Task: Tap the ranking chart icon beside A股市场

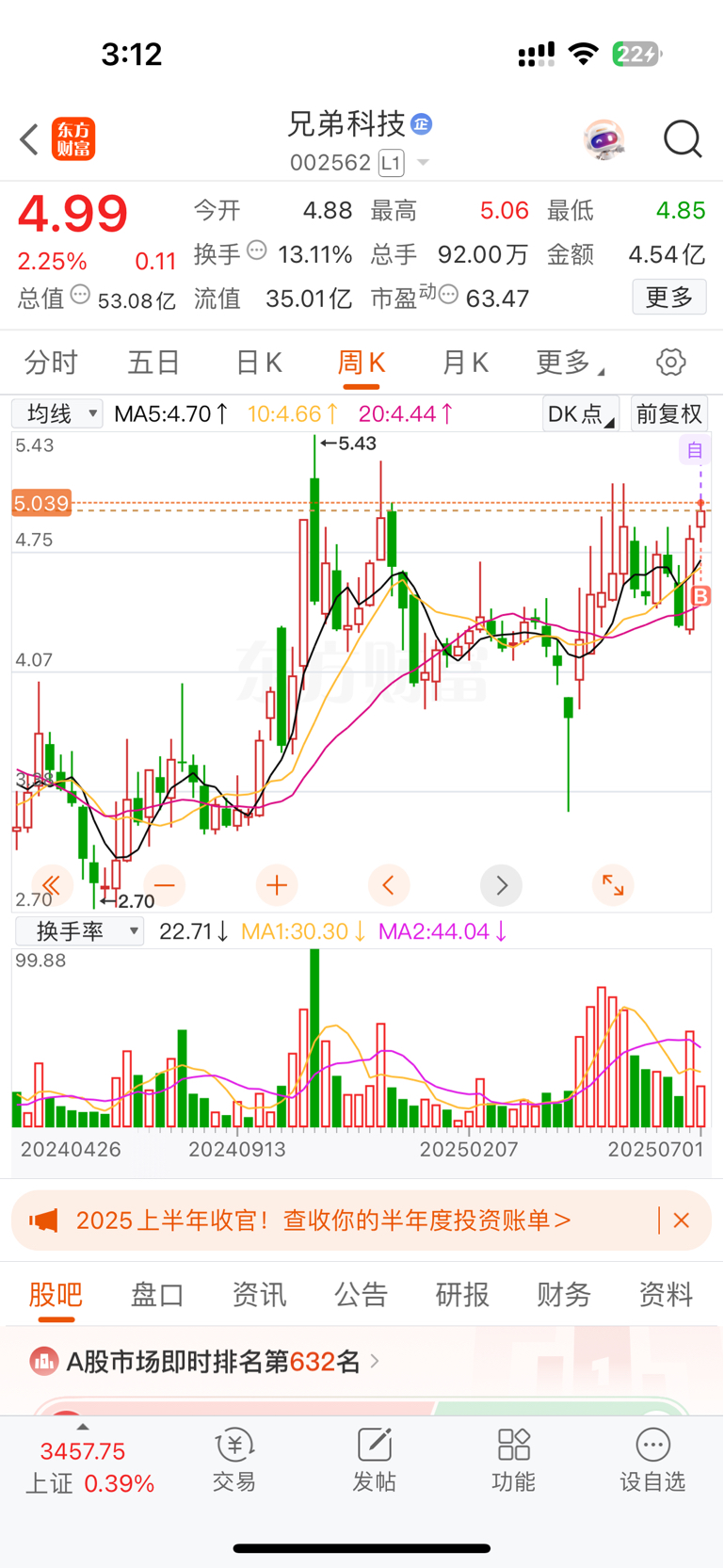Action: [43, 1361]
